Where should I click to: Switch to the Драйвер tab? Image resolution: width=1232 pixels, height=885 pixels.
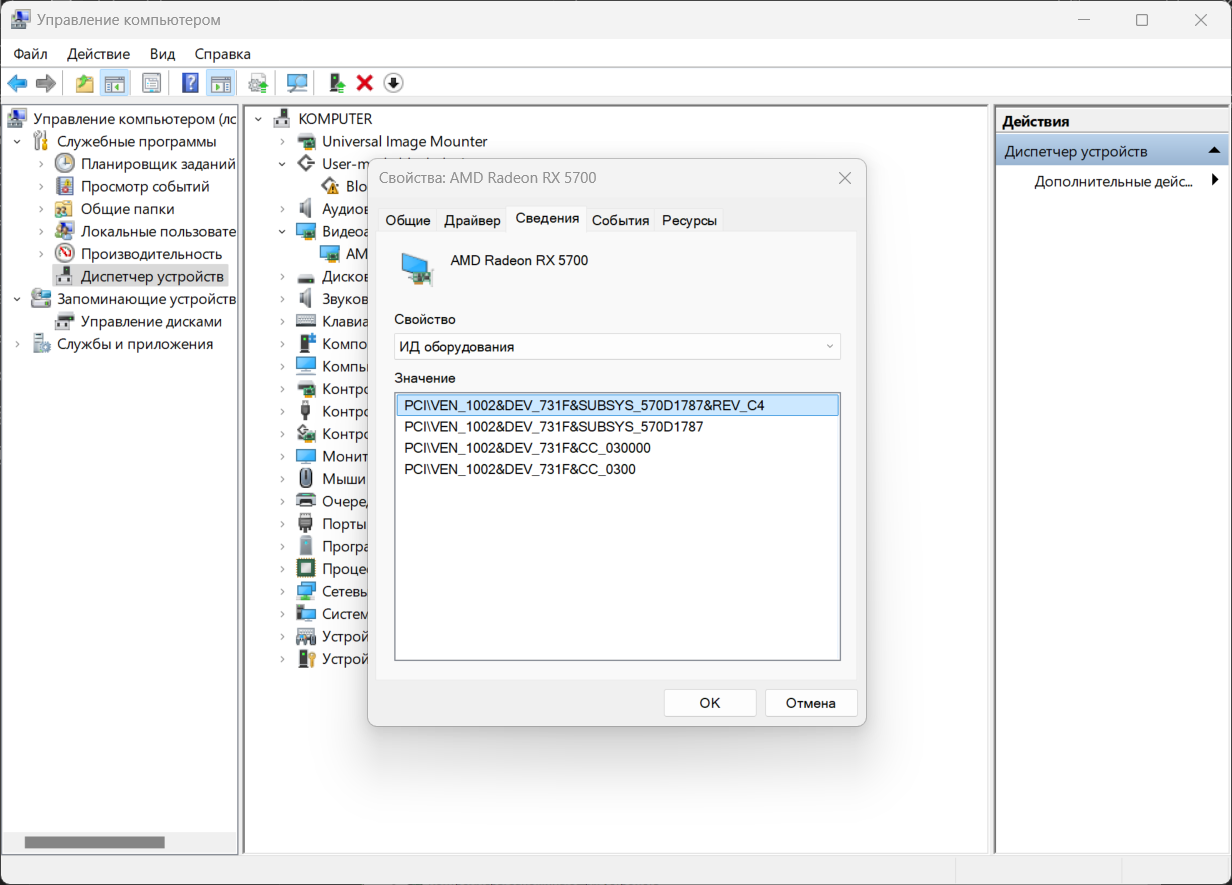[x=472, y=220]
